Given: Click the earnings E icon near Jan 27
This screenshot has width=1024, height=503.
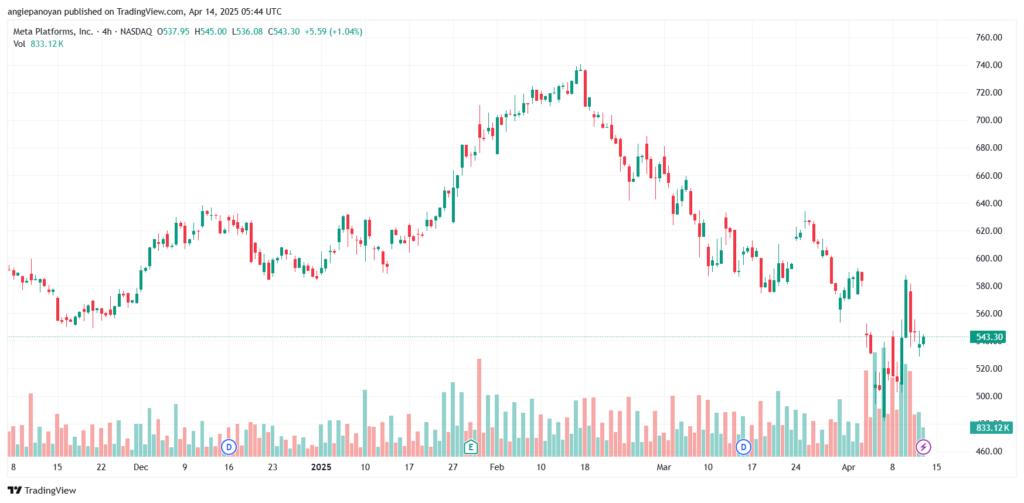Looking at the screenshot, I should tap(470, 447).
